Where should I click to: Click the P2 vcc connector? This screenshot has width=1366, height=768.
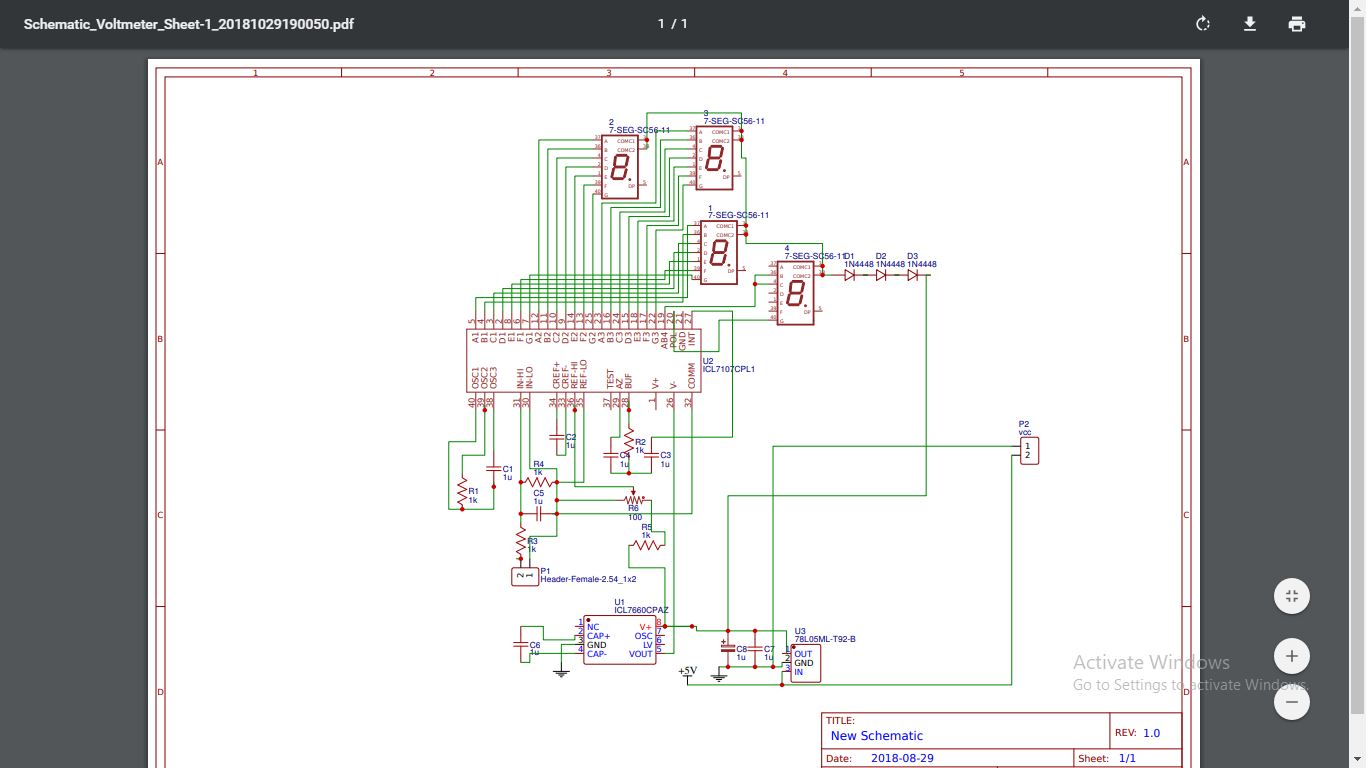pyautogui.click(x=1029, y=451)
